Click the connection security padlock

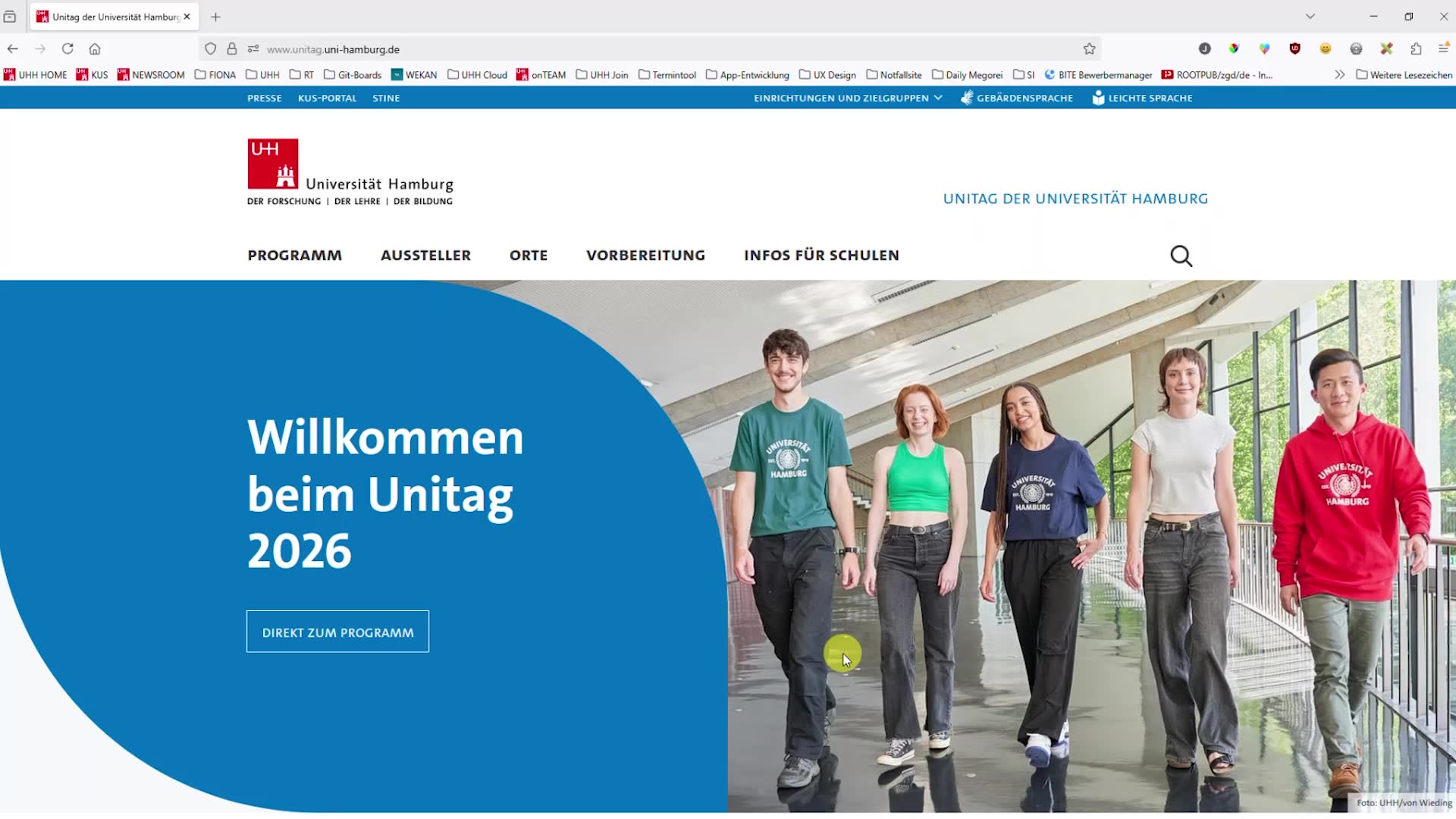pos(232,48)
